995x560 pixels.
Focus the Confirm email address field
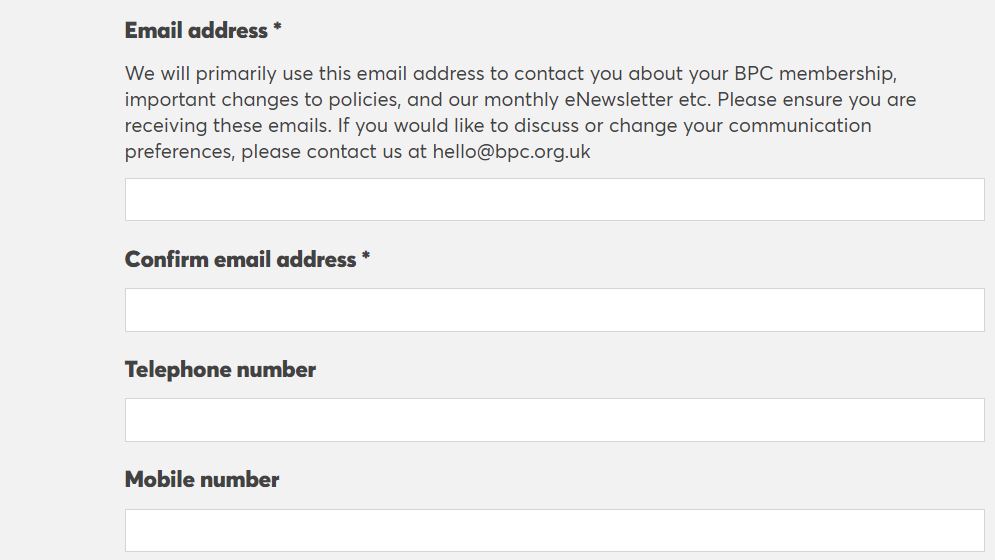click(x=554, y=310)
